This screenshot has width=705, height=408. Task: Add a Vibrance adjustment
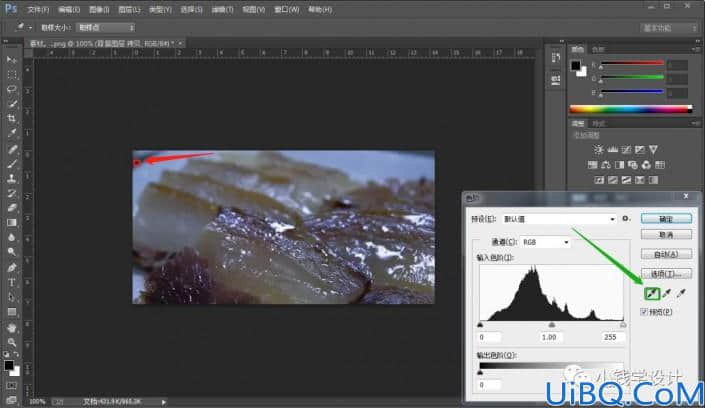coord(653,149)
